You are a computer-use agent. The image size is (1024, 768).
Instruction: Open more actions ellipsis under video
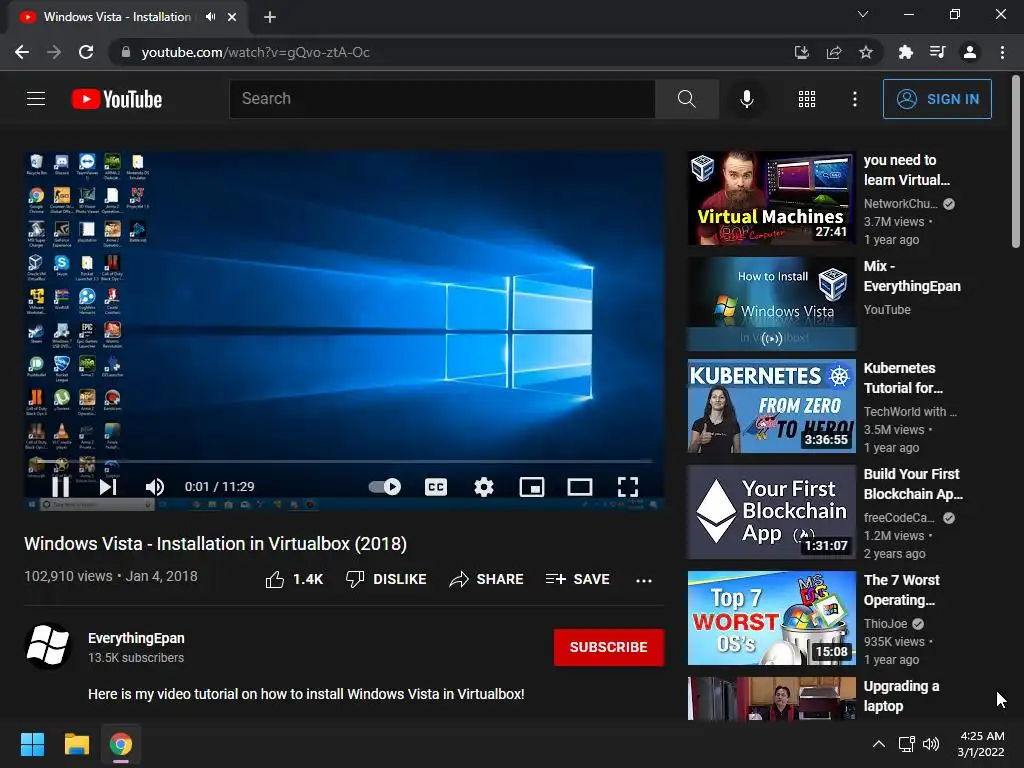click(x=644, y=580)
